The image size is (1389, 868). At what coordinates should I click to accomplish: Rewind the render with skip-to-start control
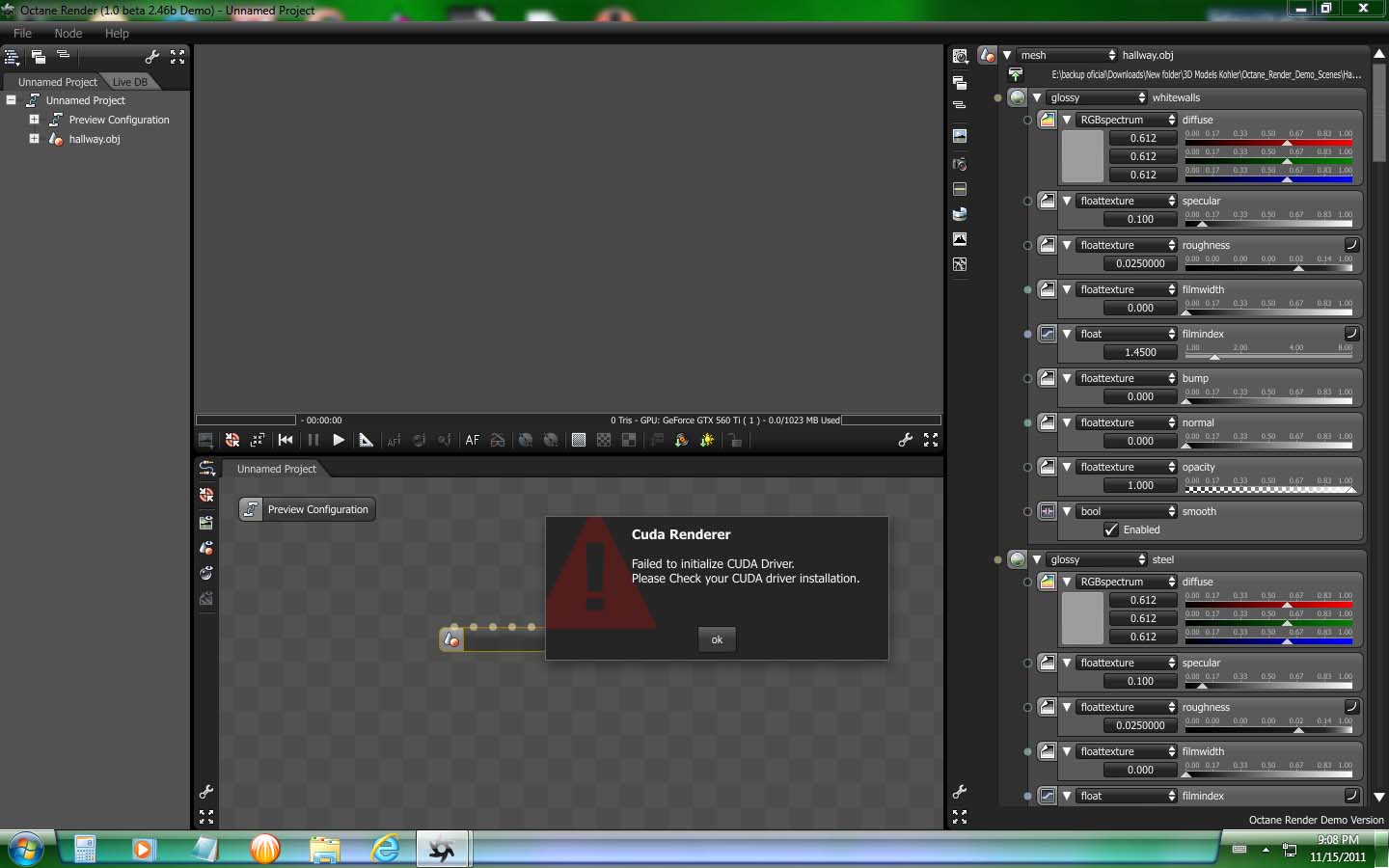coord(286,440)
